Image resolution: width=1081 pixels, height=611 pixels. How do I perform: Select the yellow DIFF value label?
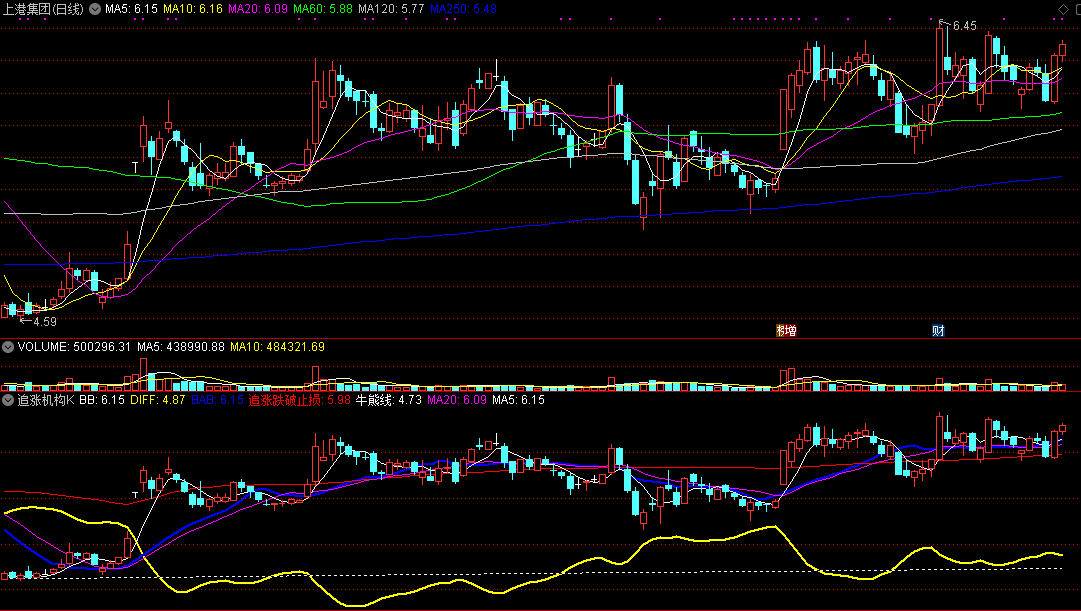tap(157, 400)
